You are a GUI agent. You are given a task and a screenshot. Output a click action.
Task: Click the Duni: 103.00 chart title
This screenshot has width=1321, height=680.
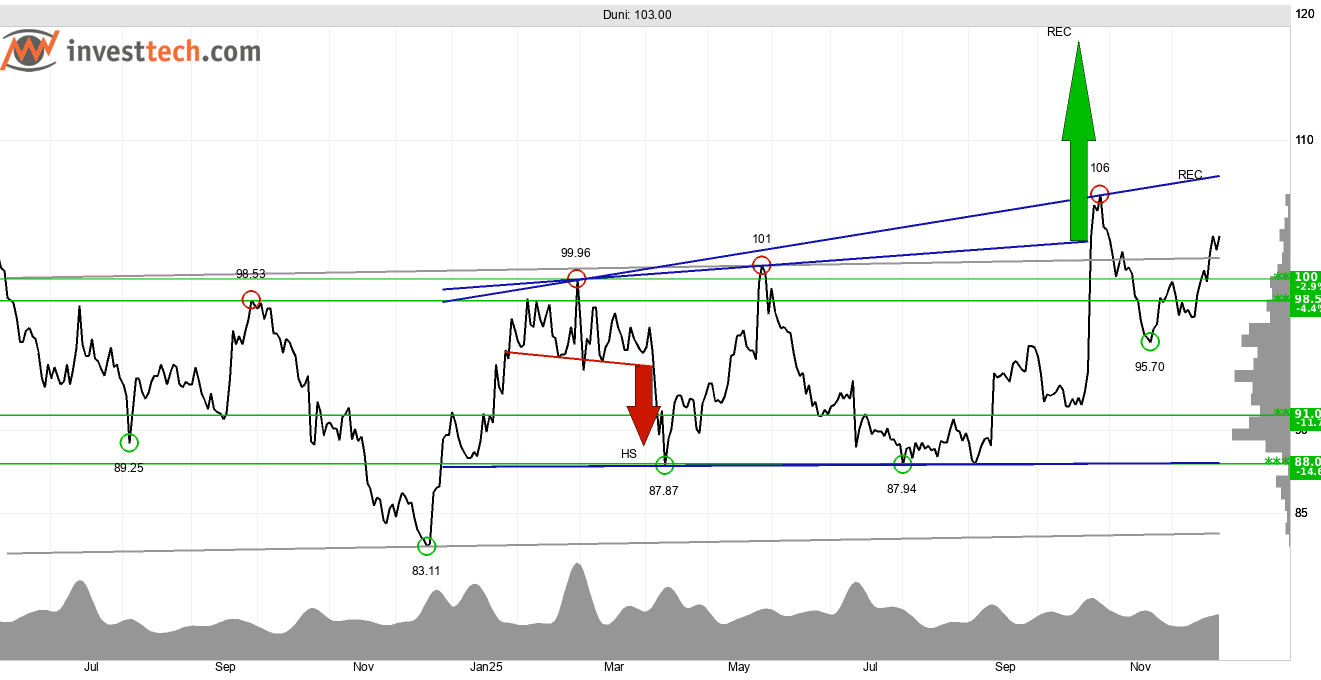[640, 15]
